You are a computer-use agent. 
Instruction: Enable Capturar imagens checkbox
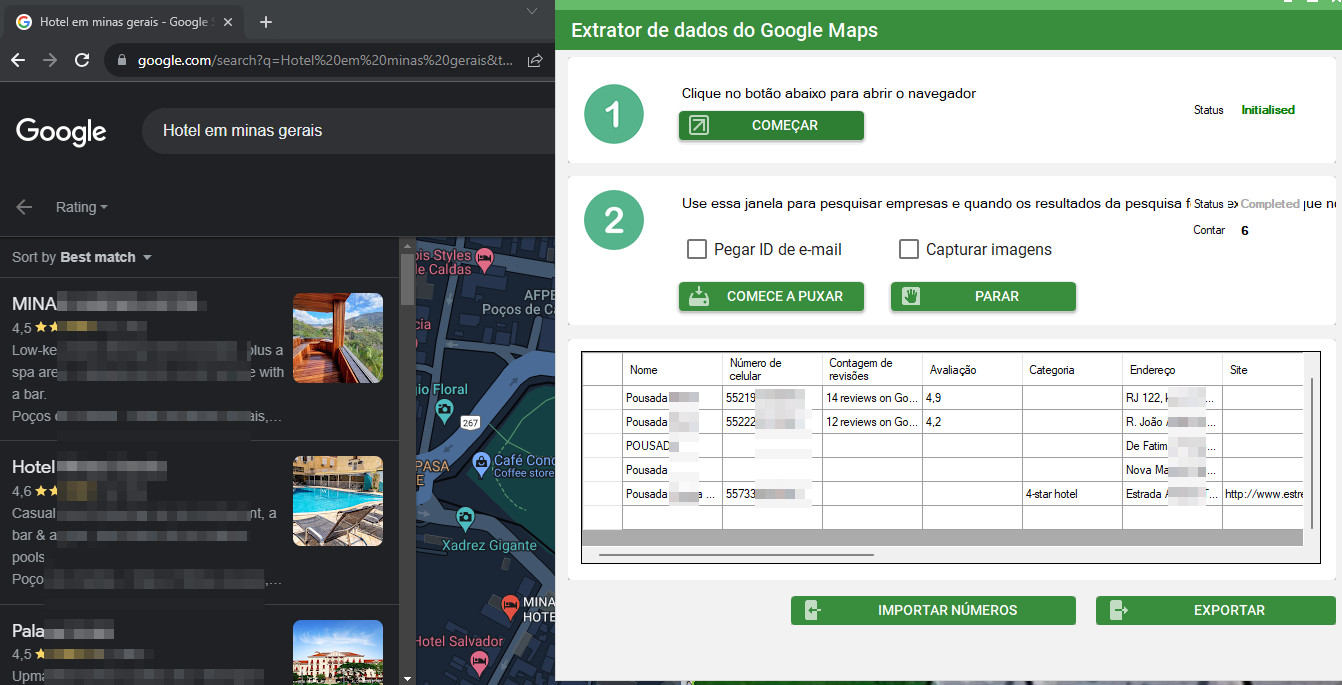coord(909,249)
